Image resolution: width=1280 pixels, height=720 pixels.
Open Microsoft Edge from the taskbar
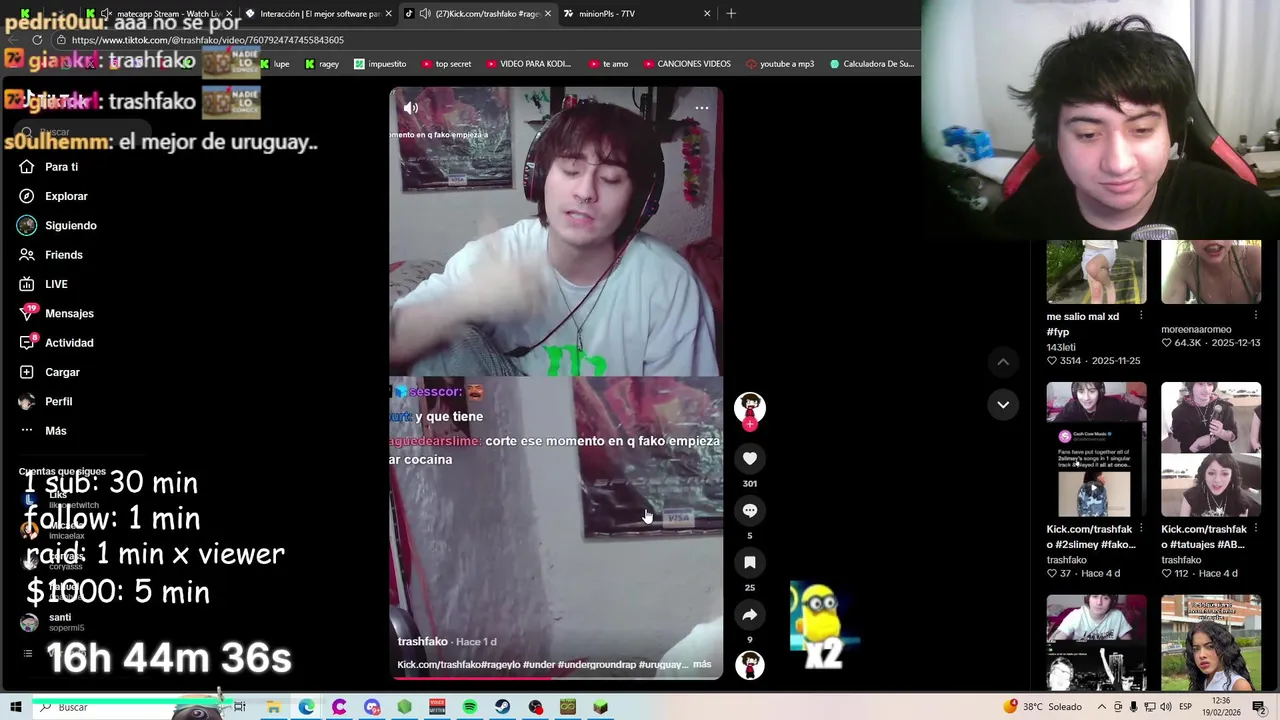306,707
